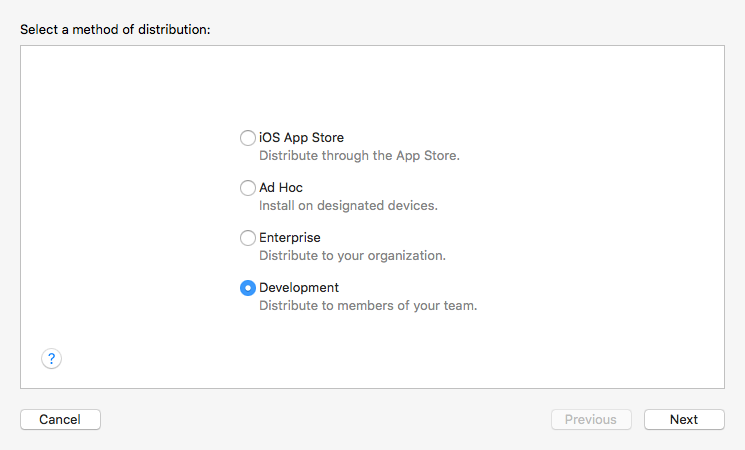The width and height of the screenshot is (745, 450).
Task: Pick the Development radio button
Action: (x=248, y=288)
